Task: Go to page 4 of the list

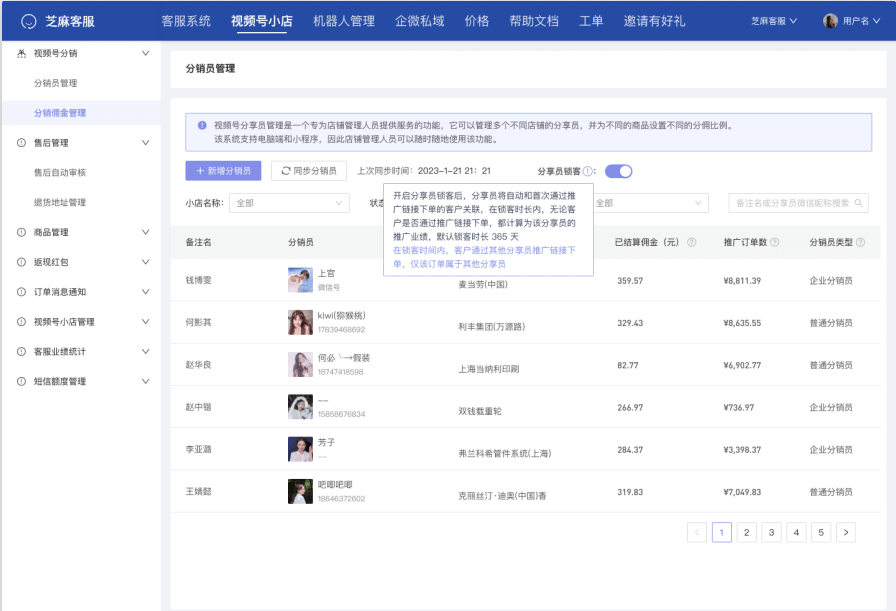Action: tap(797, 533)
